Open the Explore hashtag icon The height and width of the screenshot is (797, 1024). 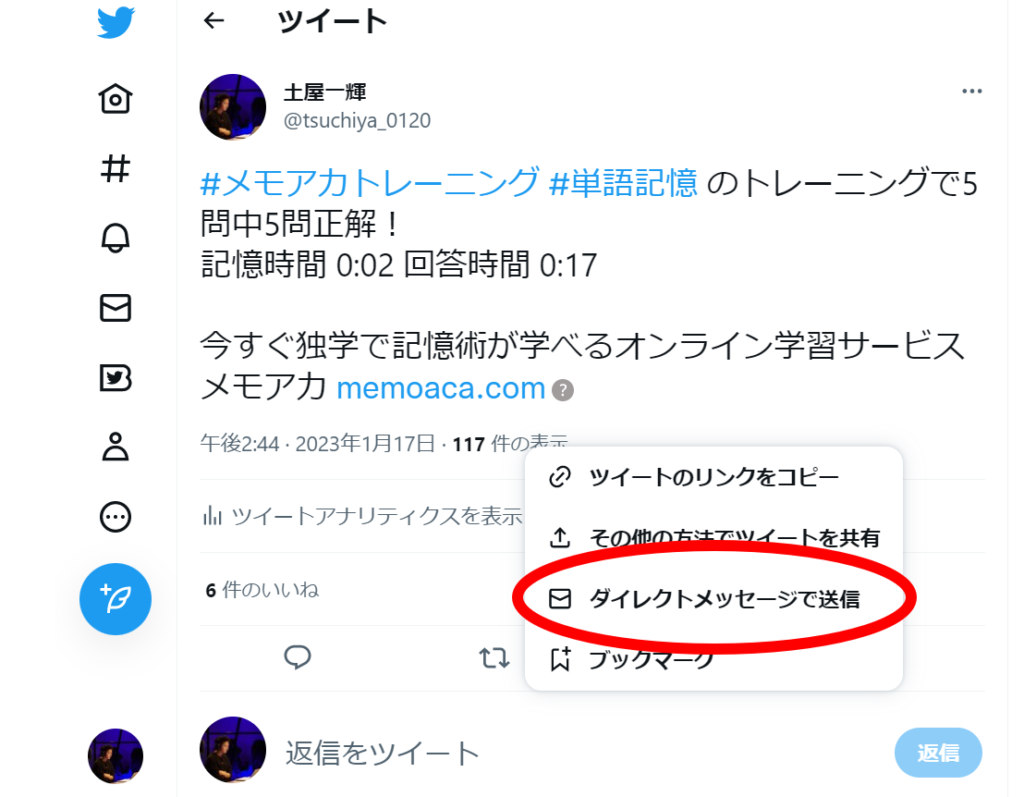pos(116,169)
